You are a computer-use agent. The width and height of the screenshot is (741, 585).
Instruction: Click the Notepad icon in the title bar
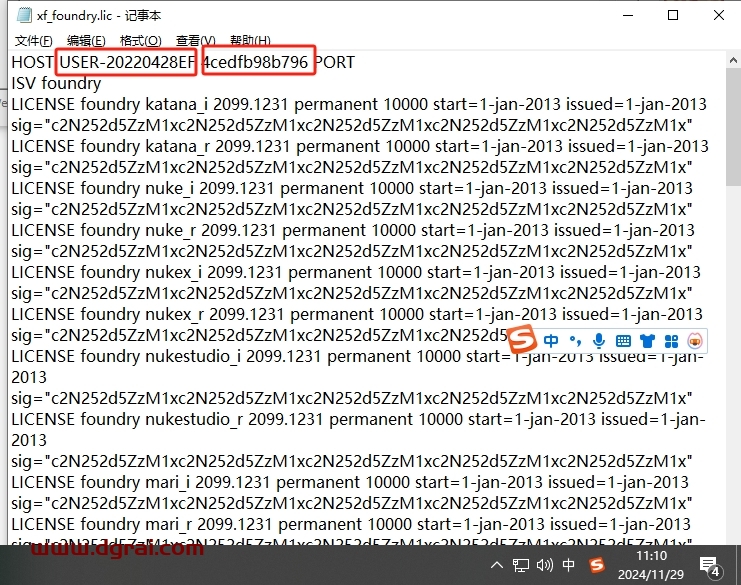tap(24, 15)
